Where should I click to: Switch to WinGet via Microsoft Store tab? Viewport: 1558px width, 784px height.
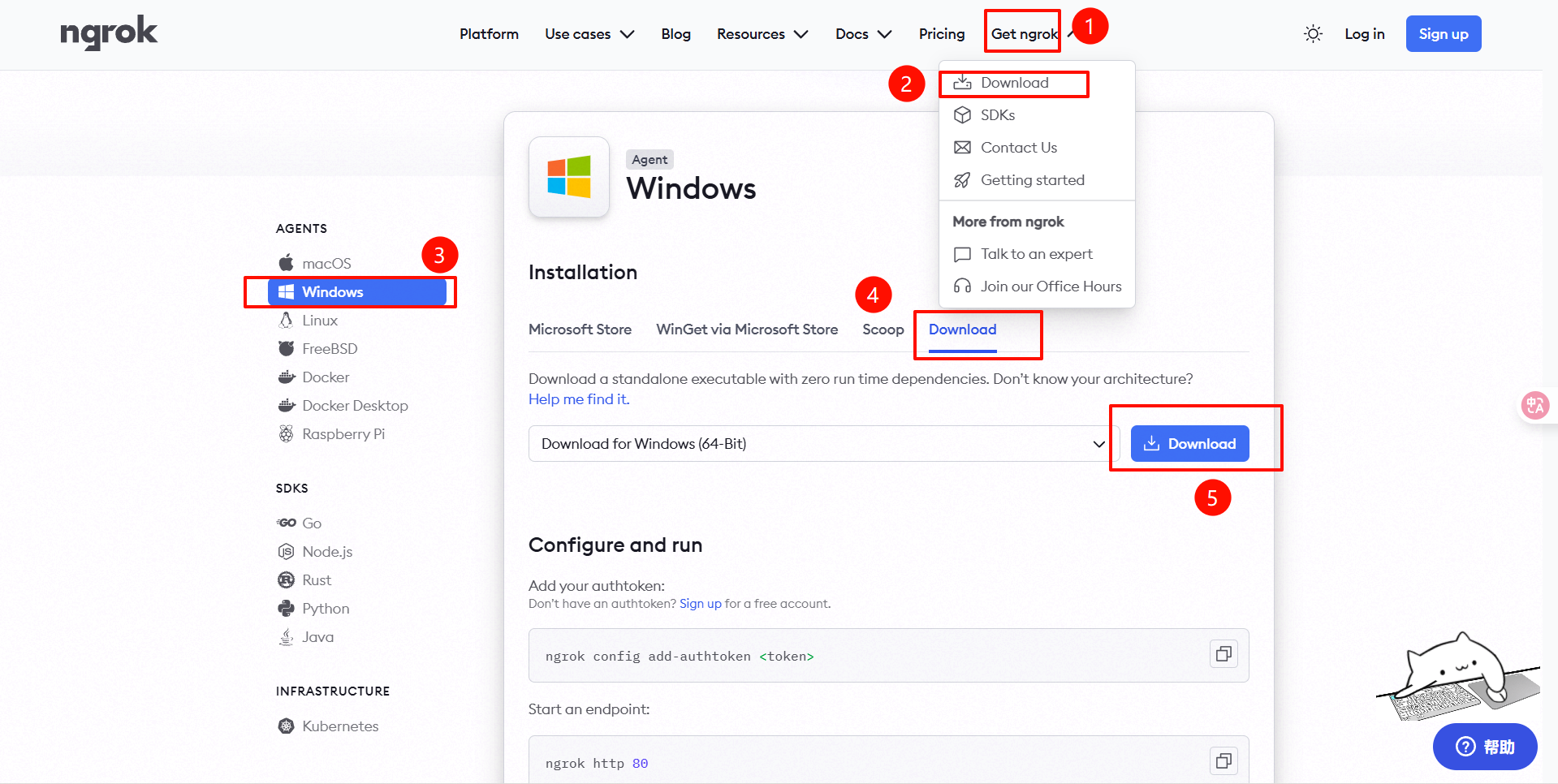747,330
